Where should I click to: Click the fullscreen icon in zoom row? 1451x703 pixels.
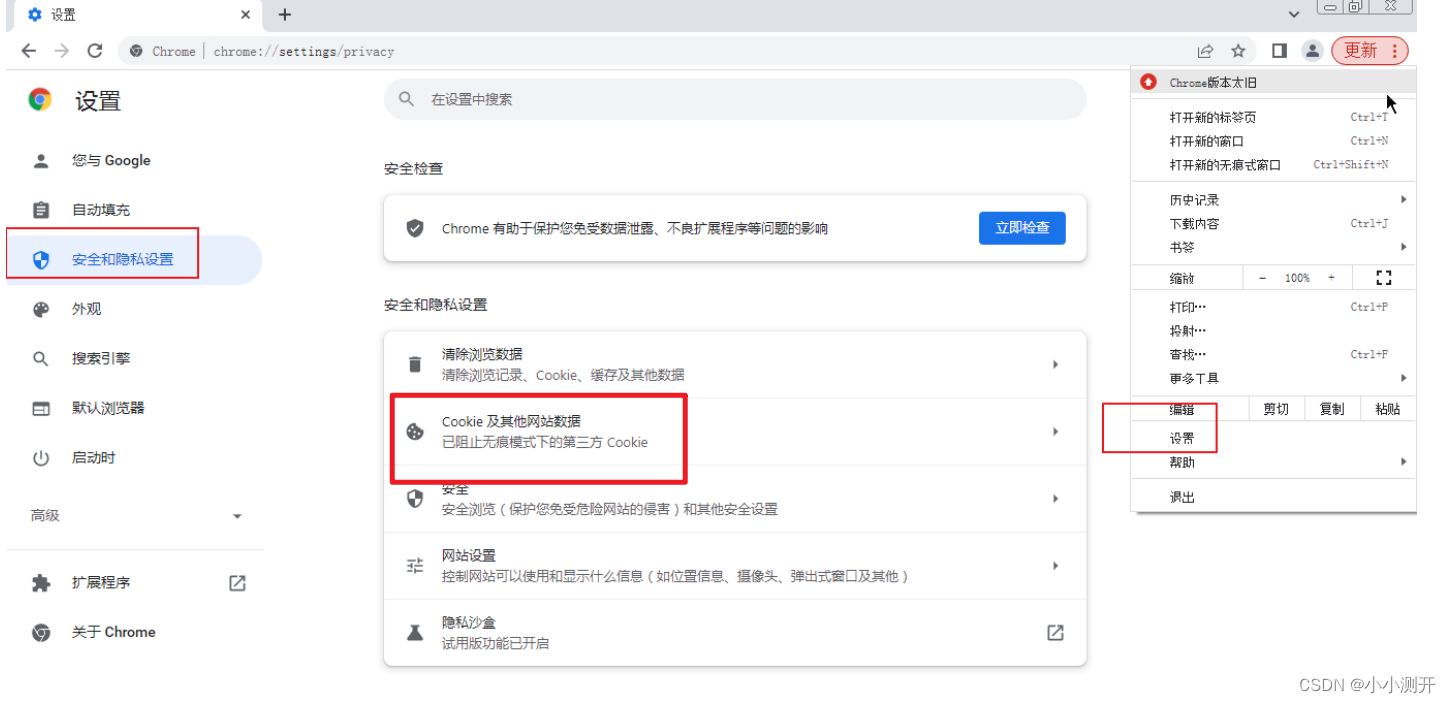1384,278
